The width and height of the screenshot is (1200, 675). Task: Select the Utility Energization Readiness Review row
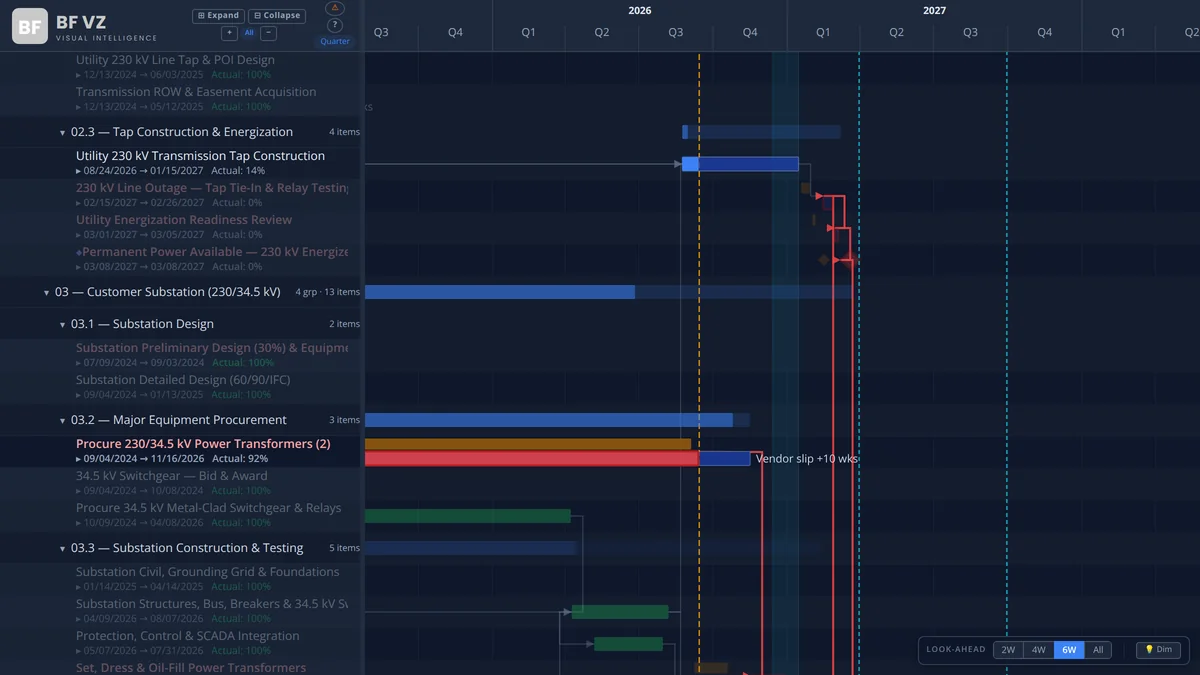tap(182, 228)
